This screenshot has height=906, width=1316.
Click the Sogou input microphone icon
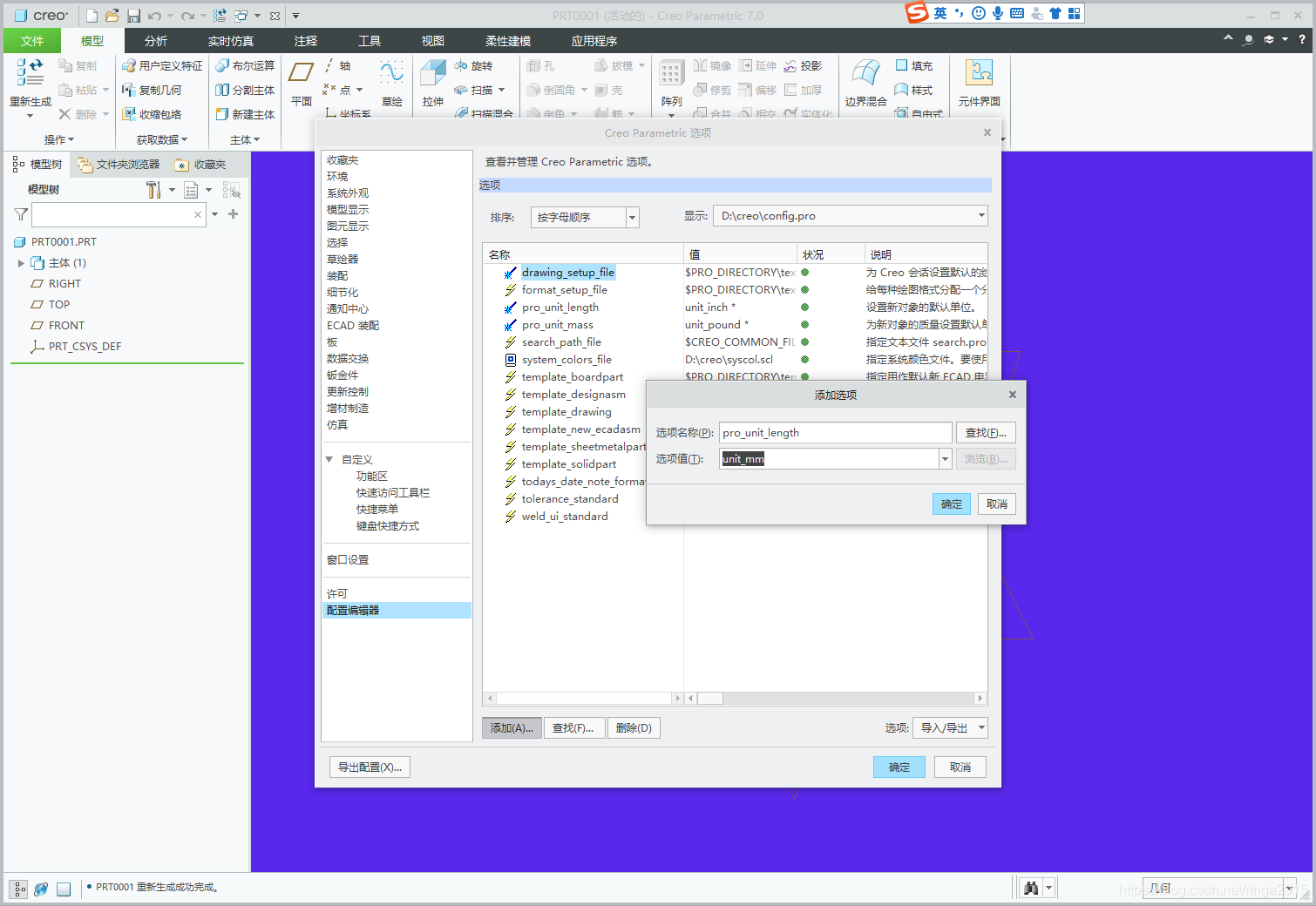point(998,13)
